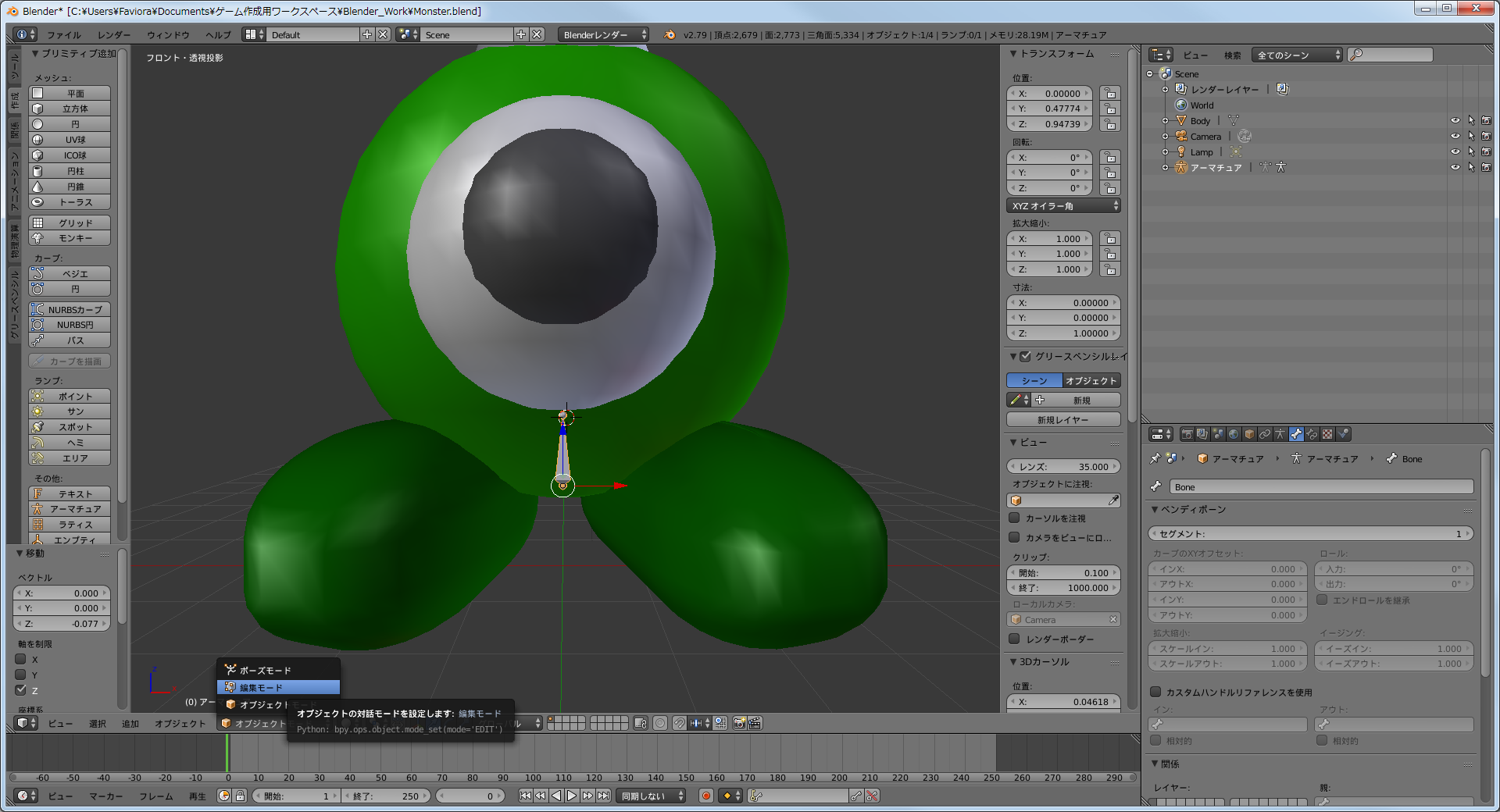Enable the レンダーボーダー checkbox

tap(1014, 639)
